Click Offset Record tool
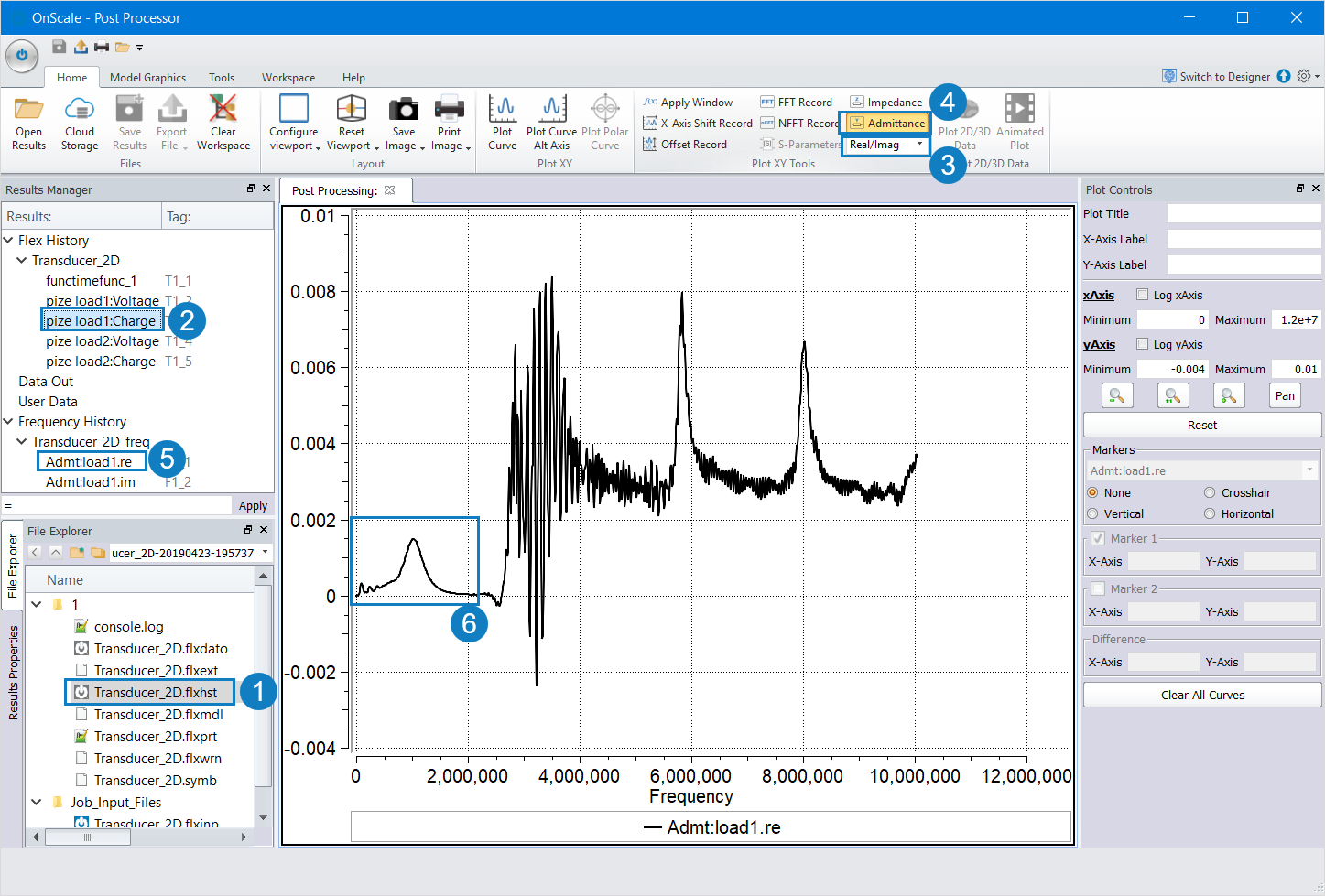This screenshot has height=896, width=1325. tap(685, 145)
